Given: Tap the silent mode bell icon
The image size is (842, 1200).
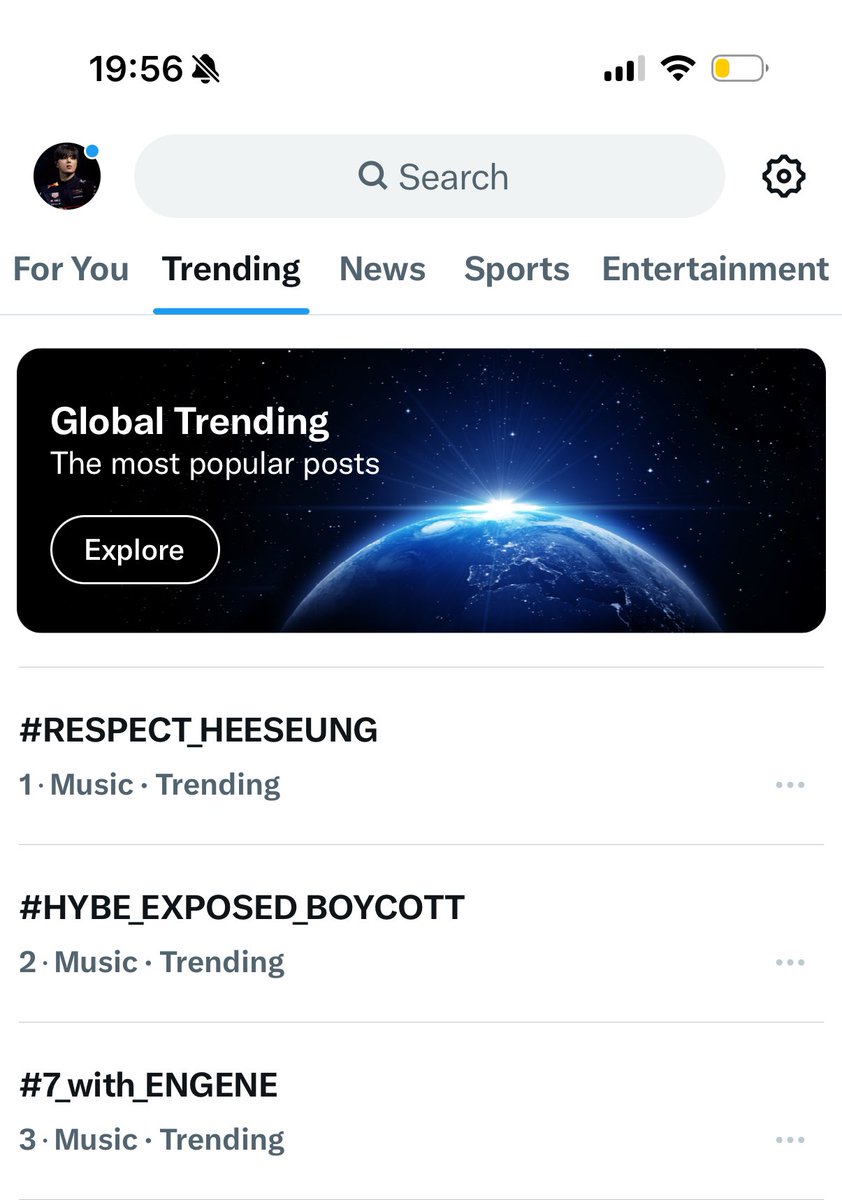Looking at the screenshot, I should [x=205, y=69].
